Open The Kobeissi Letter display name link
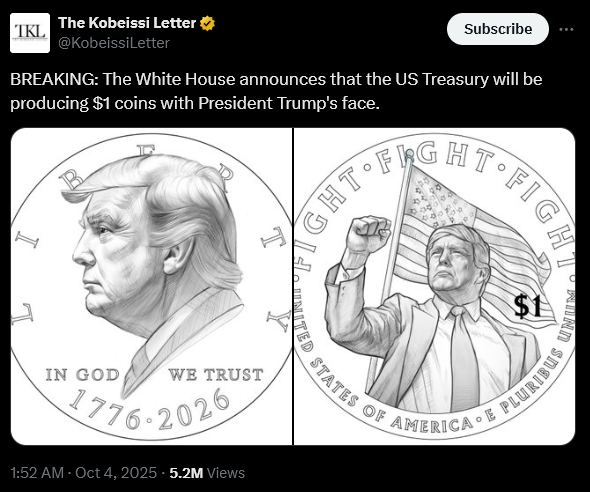Image resolution: width=590 pixels, height=492 pixels. [x=127, y=23]
